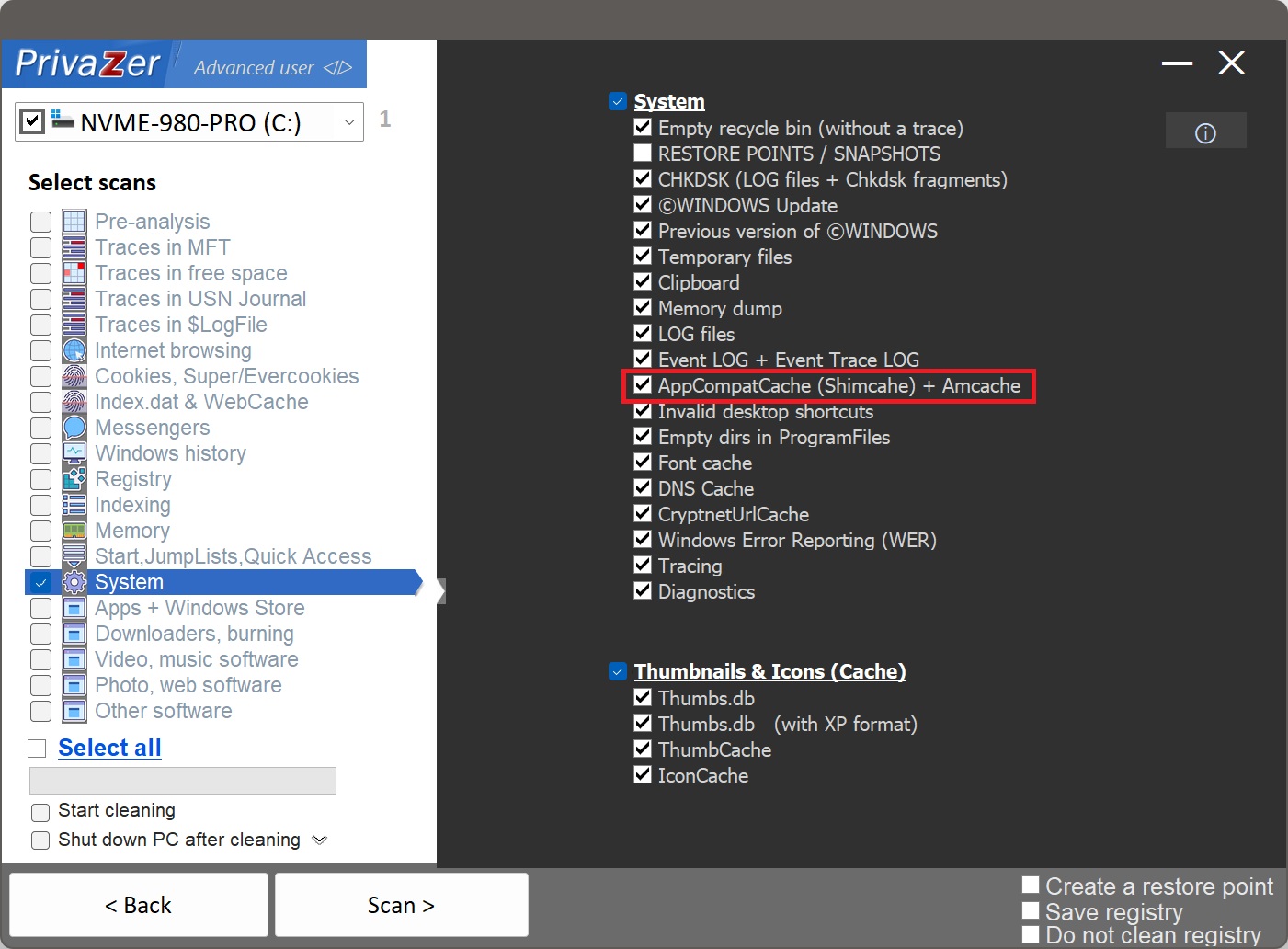1288x949 pixels.
Task: Click the Start, JumpLists, Quick Access icon
Action: coord(74,556)
